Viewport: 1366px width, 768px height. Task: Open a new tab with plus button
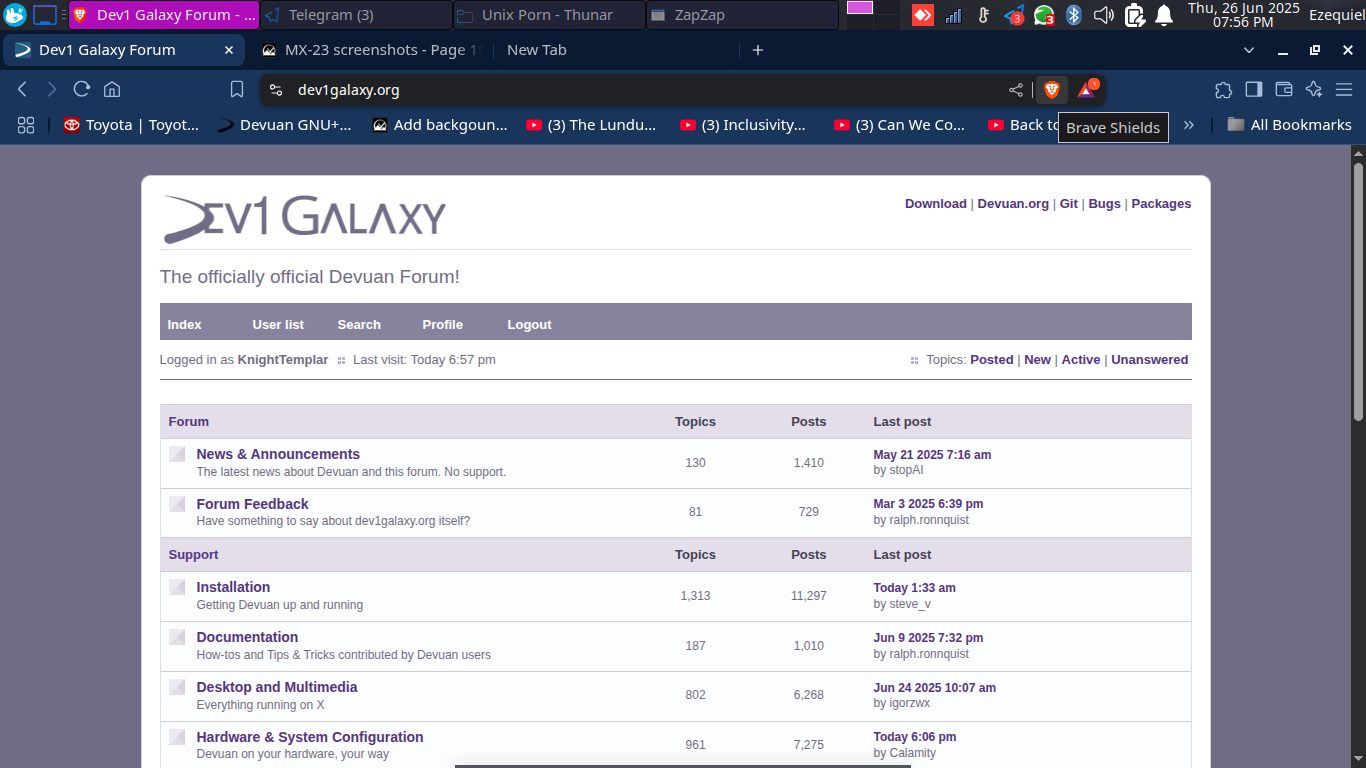click(758, 50)
